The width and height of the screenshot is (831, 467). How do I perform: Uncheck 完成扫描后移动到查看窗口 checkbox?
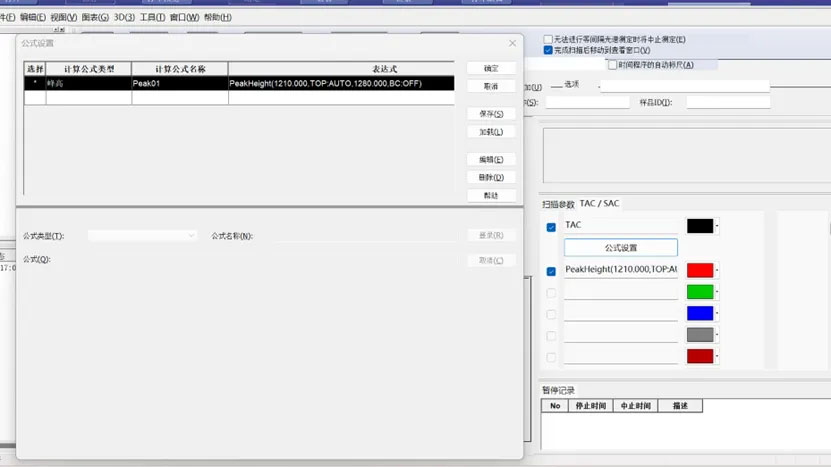(548, 50)
